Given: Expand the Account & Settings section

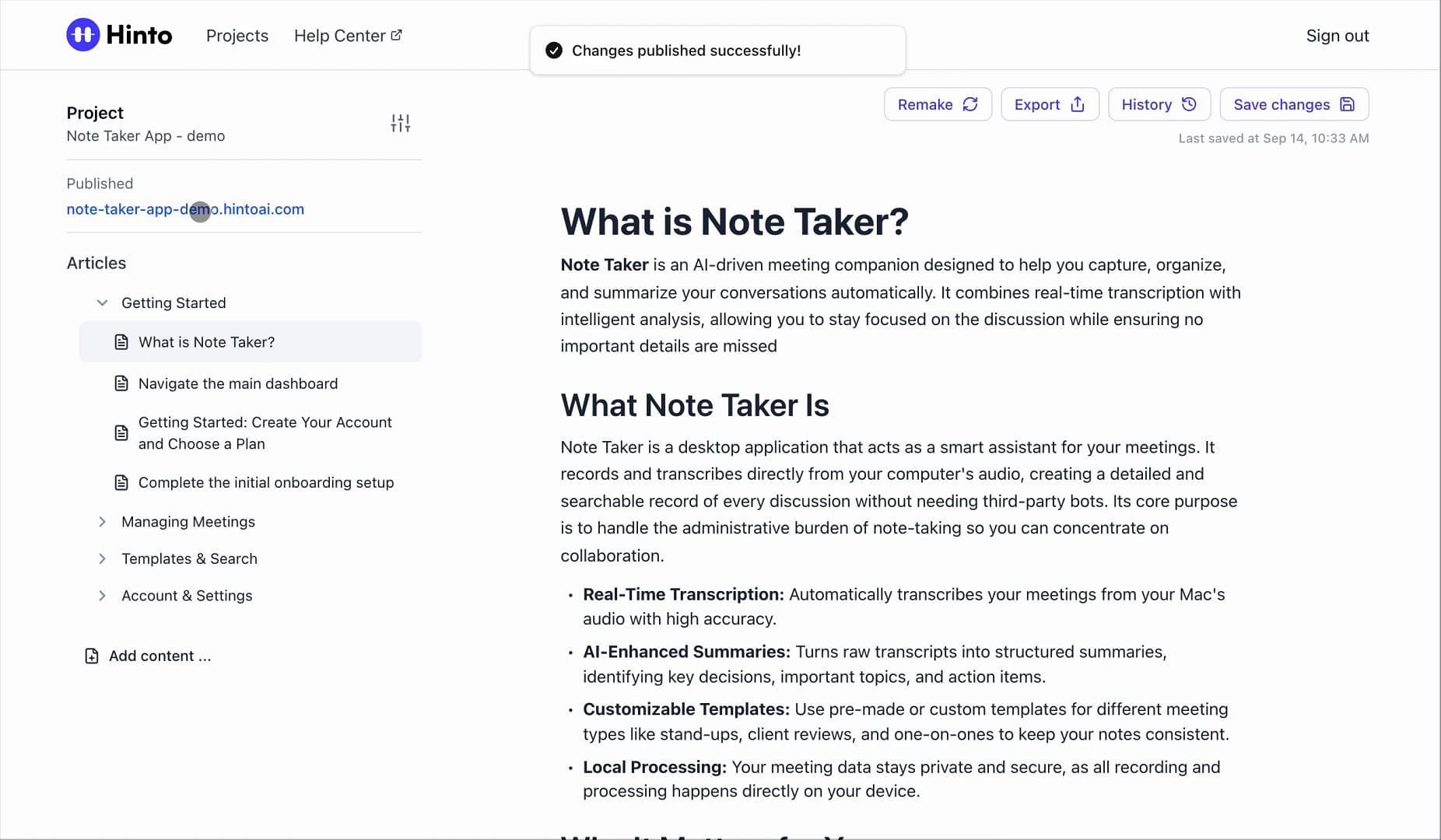Looking at the screenshot, I should 102,596.
